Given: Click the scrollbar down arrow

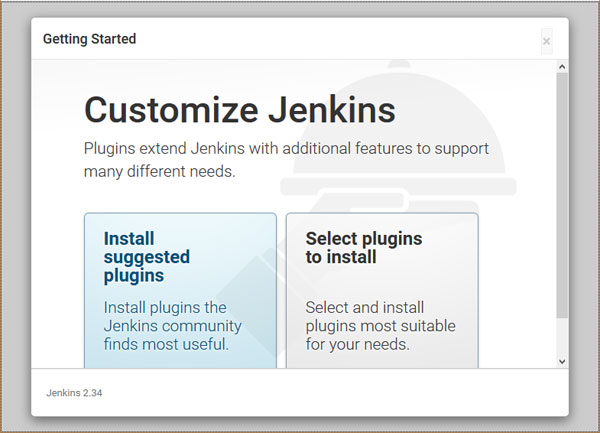Looking at the screenshot, I should 562,361.
